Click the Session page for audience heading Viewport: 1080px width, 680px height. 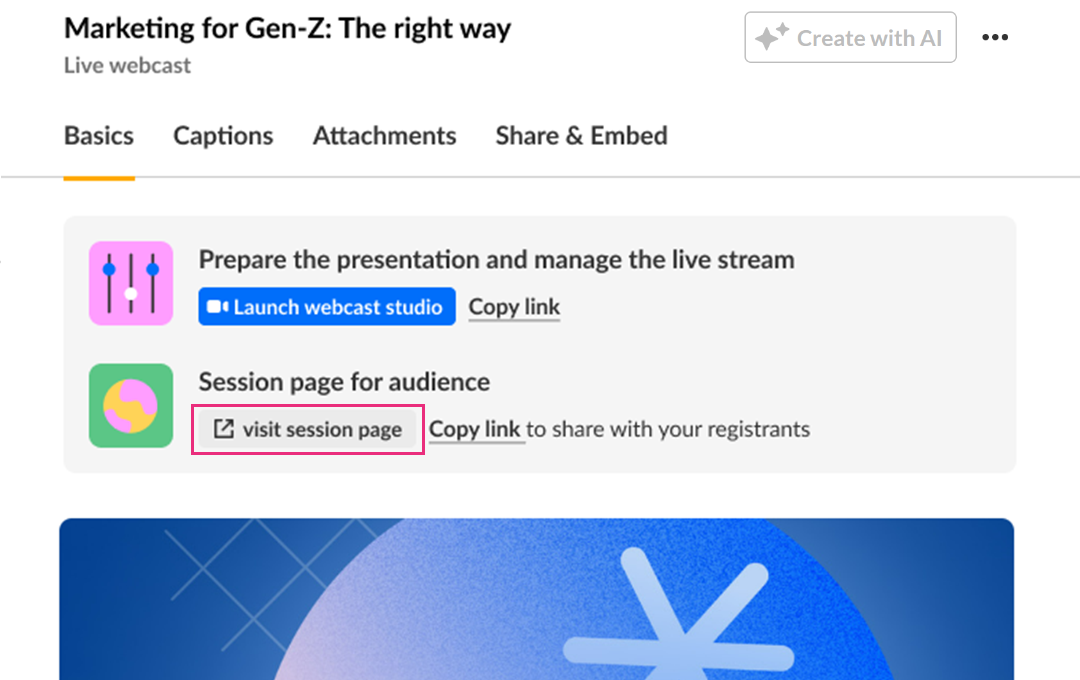344,382
